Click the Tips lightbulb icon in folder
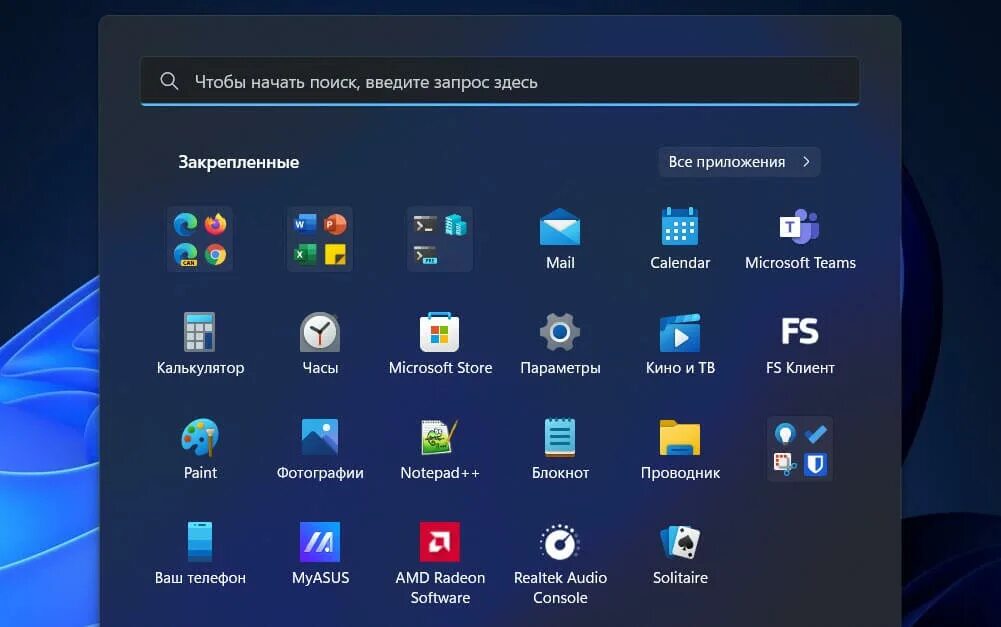1001x627 pixels. tap(785, 434)
